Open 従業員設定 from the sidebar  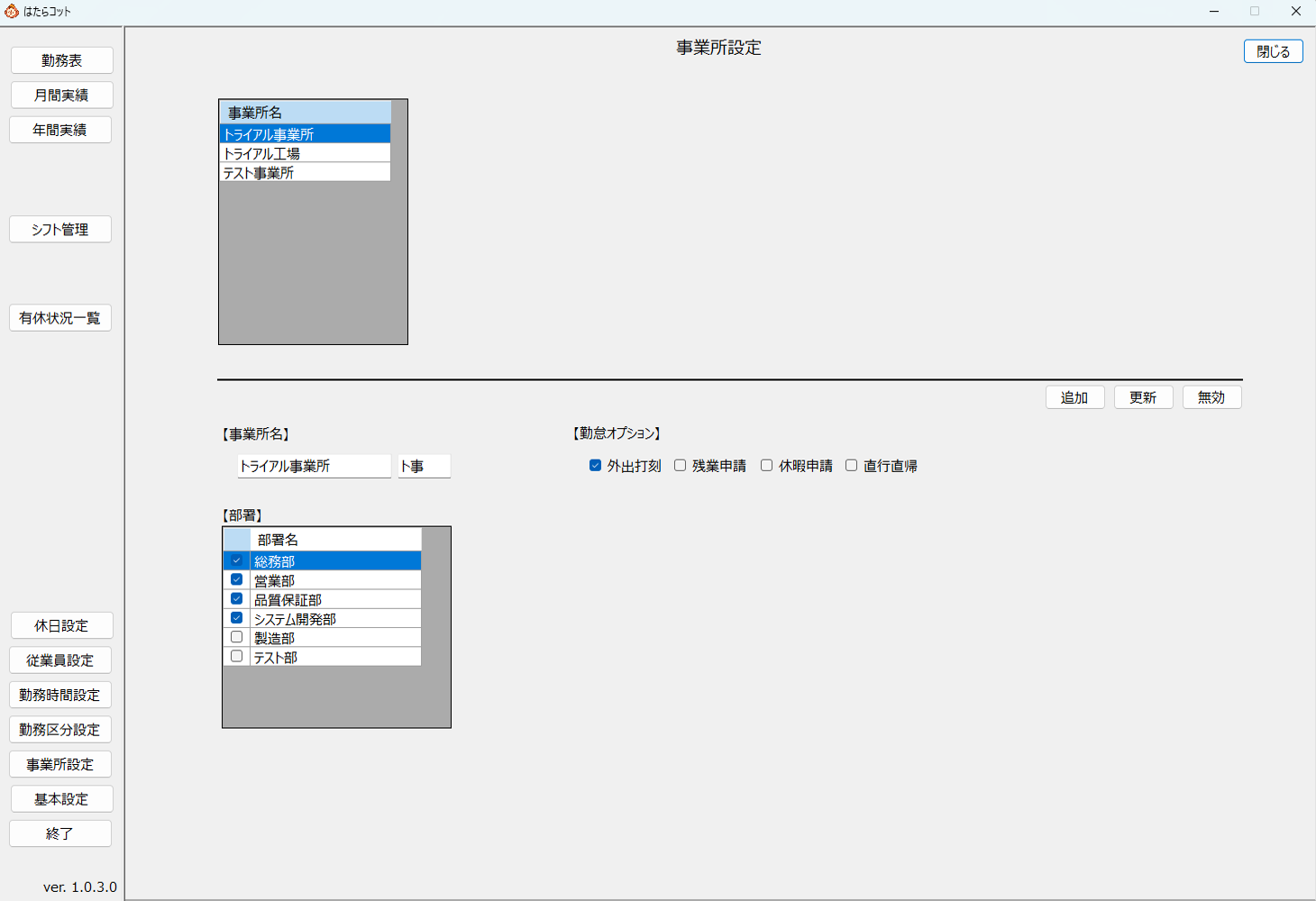tap(60, 660)
